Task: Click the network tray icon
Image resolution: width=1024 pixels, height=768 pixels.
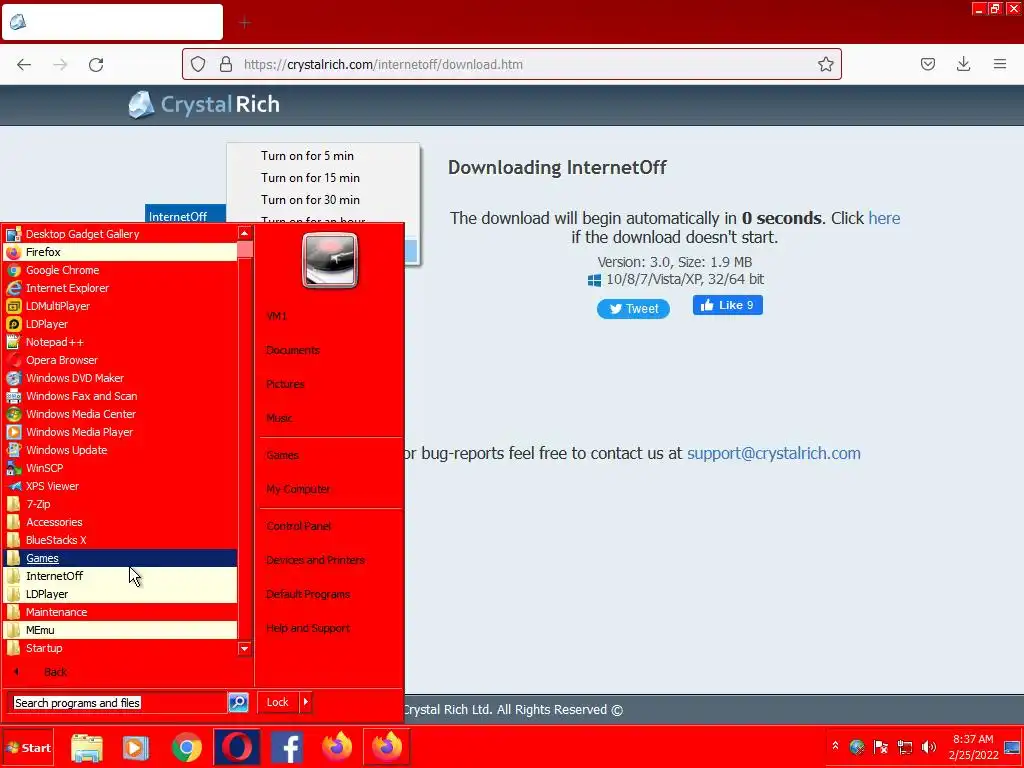Action: (x=904, y=747)
